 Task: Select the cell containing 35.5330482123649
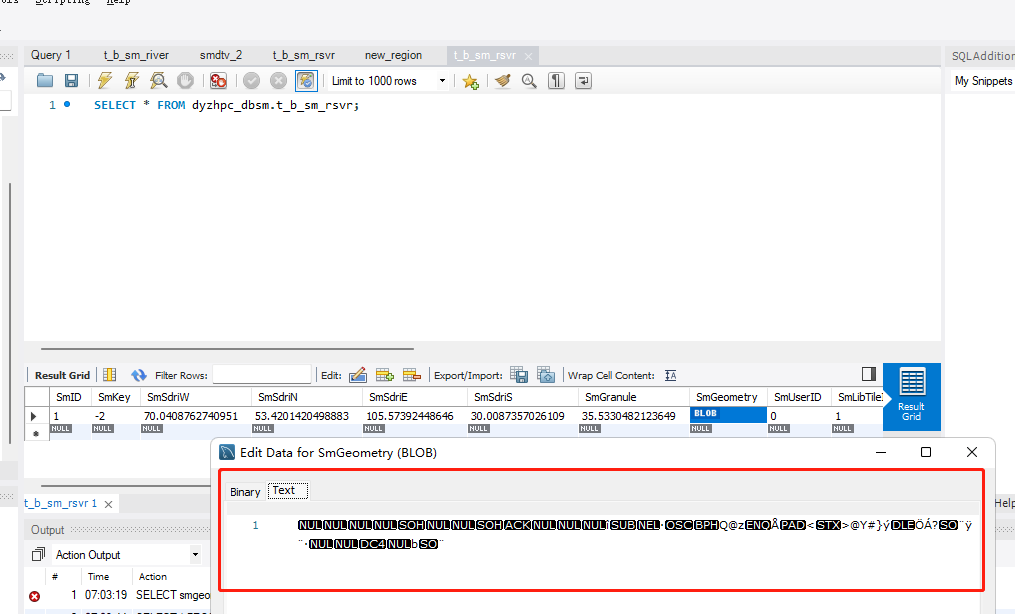(x=634, y=415)
